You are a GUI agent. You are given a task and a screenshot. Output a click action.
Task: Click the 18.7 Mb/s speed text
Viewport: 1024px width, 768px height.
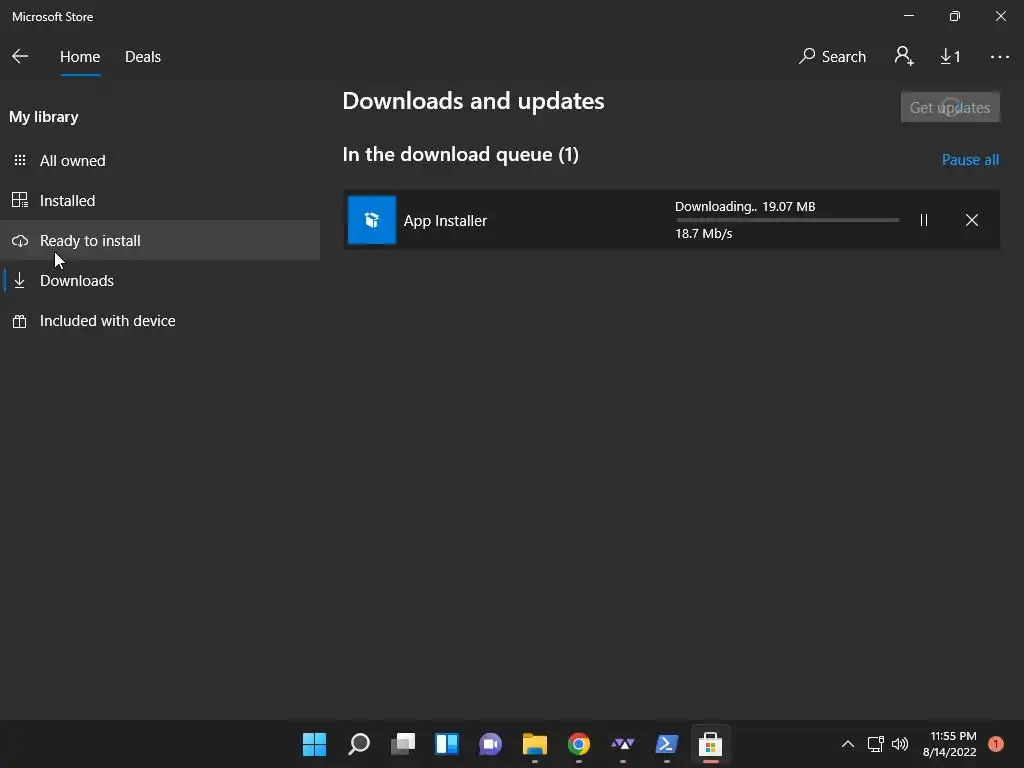[x=703, y=234]
